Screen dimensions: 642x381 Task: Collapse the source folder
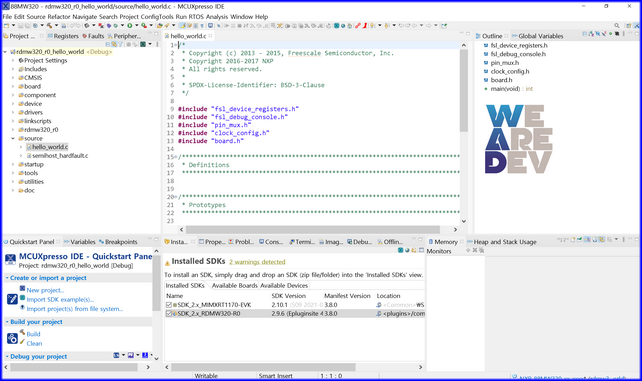pyautogui.click(x=13, y=138)
